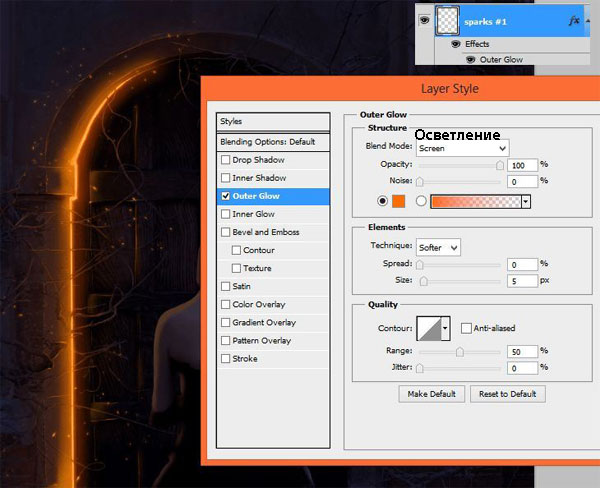This screenshot has height=488, width=600.
Task: Click the Effects row in layers panel
Action: tap(512, 44)
